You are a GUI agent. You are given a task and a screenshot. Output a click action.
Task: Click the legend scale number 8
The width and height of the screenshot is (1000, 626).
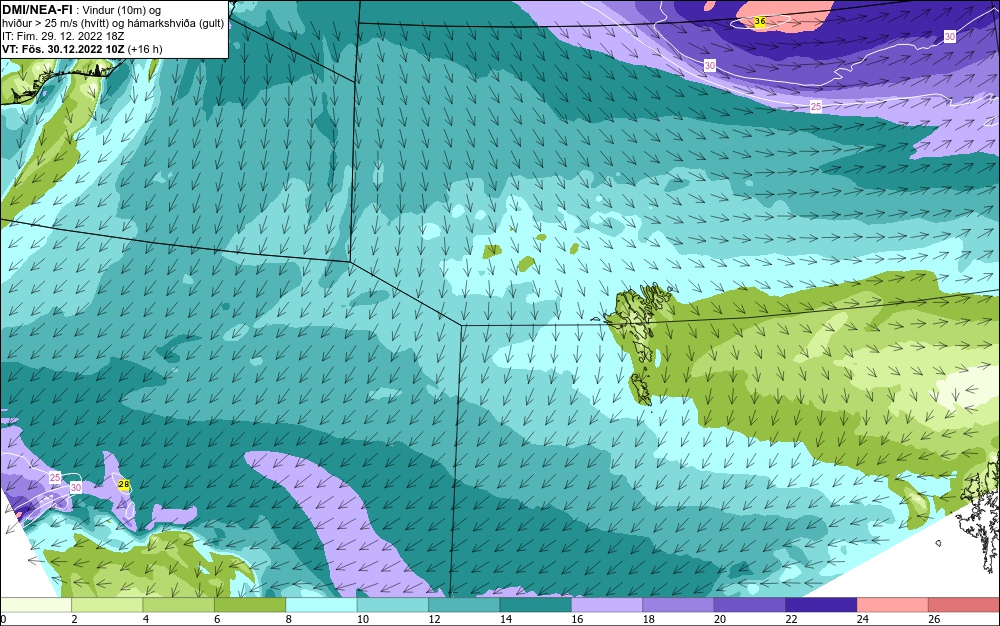point(288,619)
